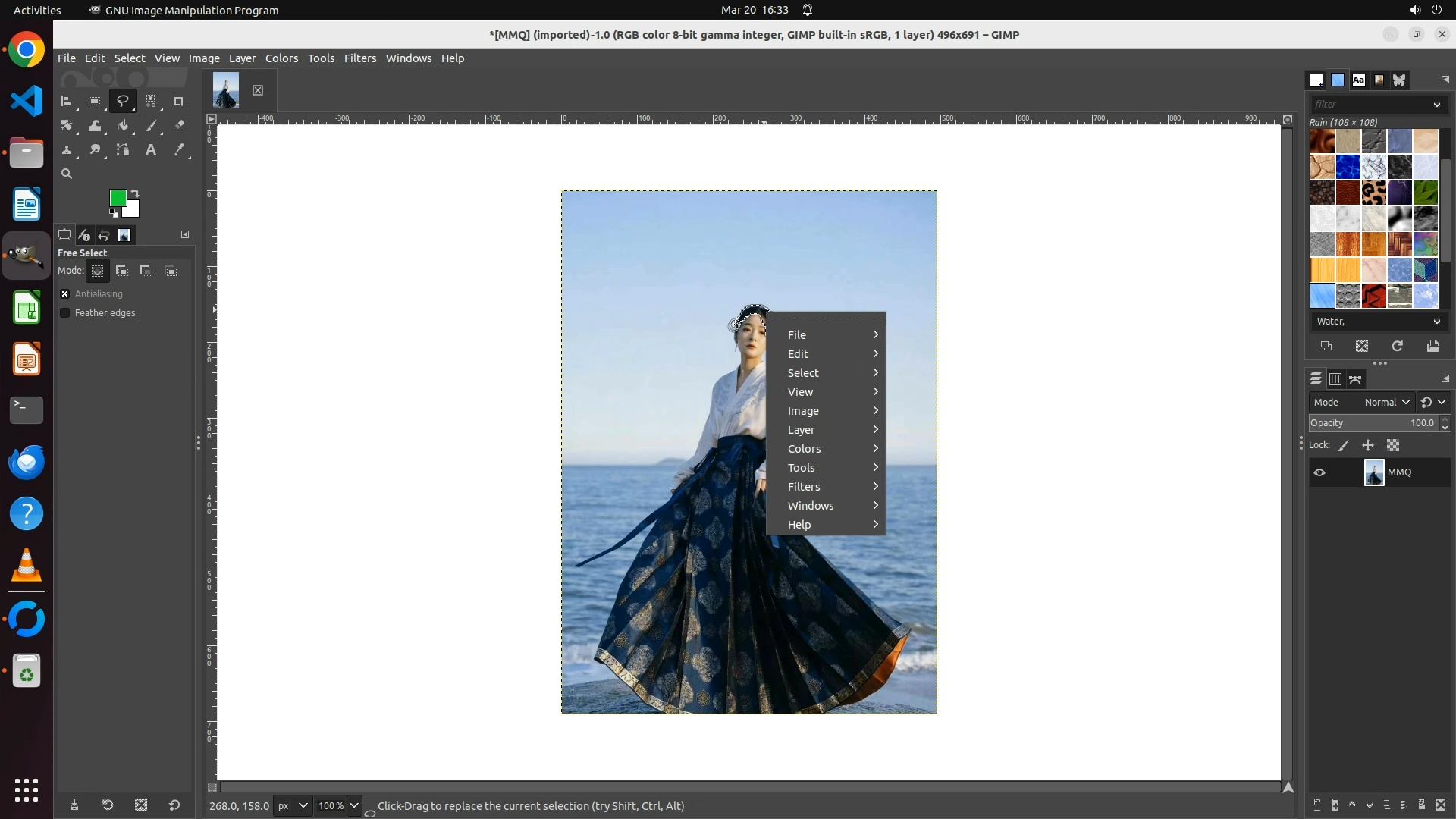Hide the MMQ layer with eye icon
1456x819 pixels.
tap(1319, 472)
